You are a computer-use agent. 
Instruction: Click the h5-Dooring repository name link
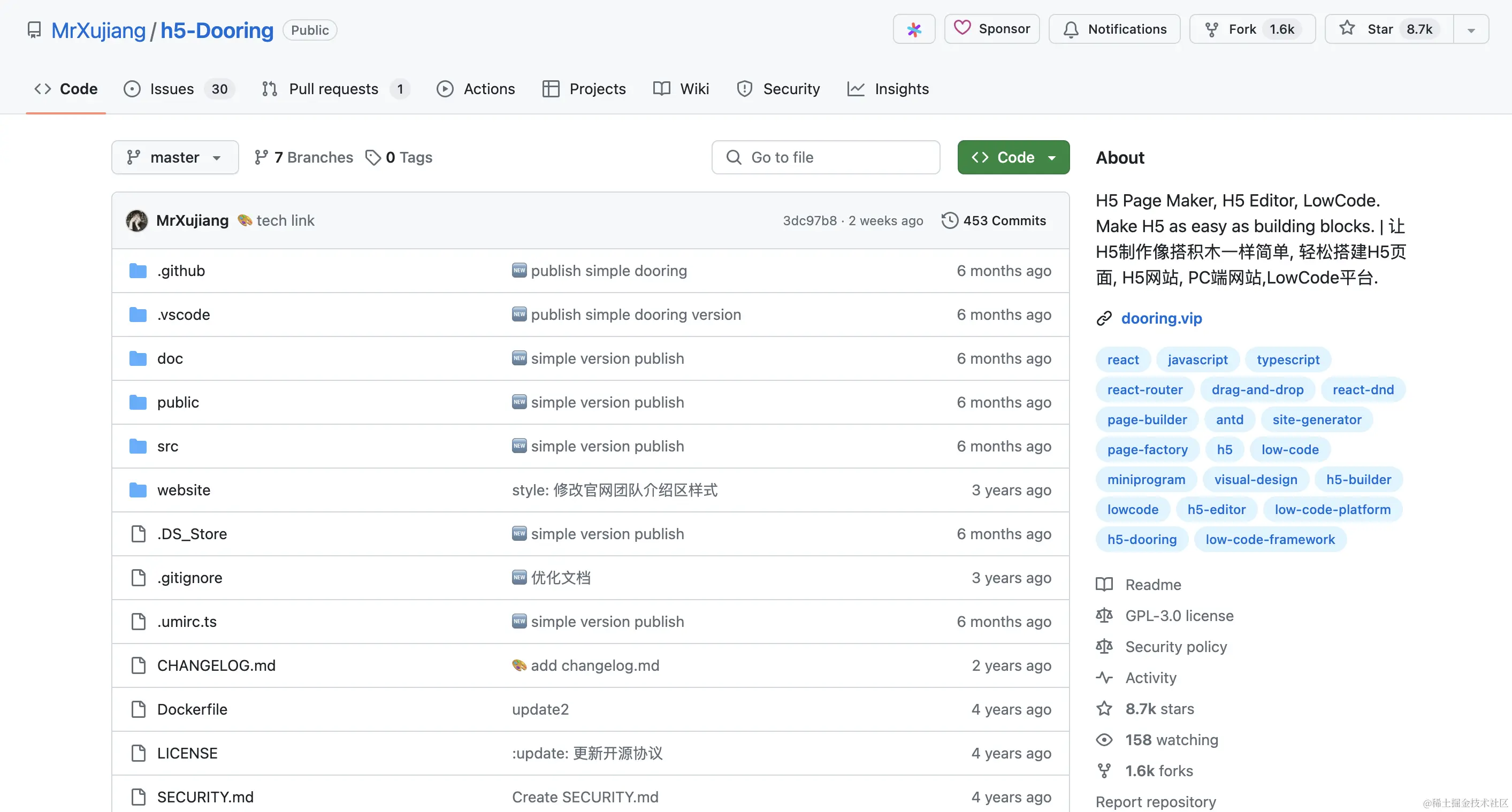(217, 30)
